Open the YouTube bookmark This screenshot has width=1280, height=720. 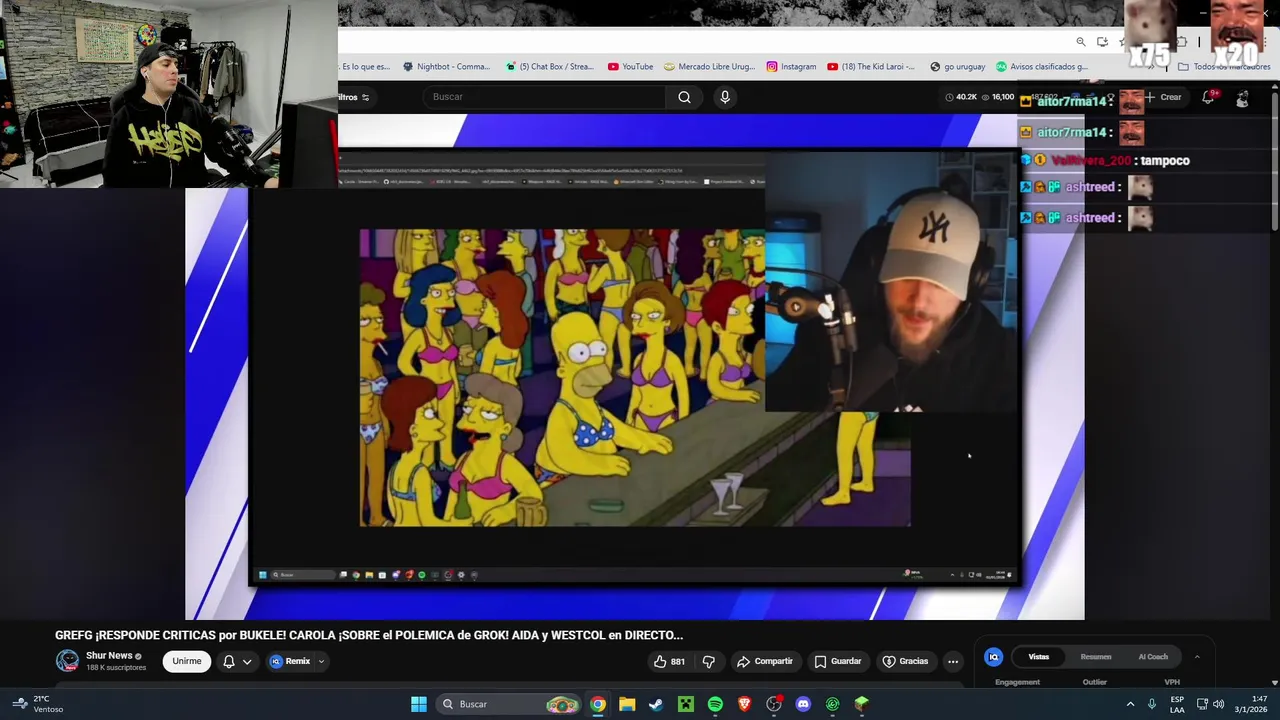(630, 67)
